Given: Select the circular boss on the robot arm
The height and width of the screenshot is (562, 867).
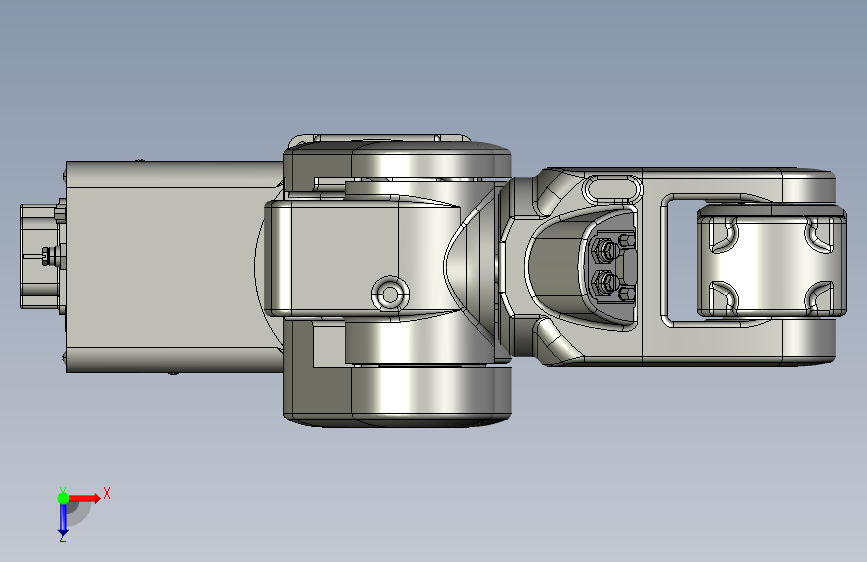Looking at the screenshot, I should [390, 294].
